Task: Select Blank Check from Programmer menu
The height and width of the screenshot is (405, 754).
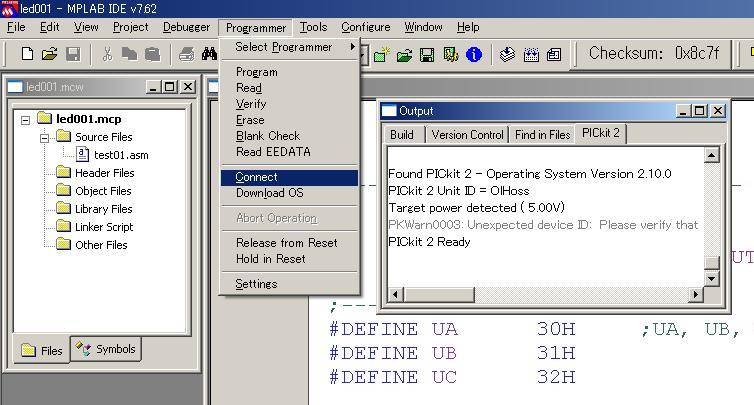Action: pos(267,135)
